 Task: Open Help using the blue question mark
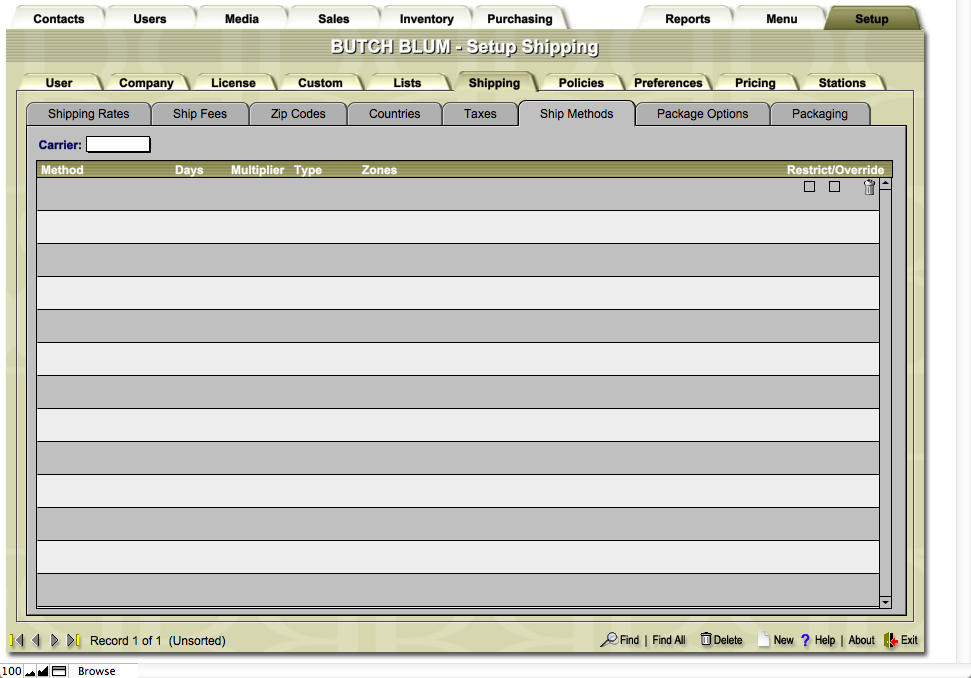coord(805,640)
